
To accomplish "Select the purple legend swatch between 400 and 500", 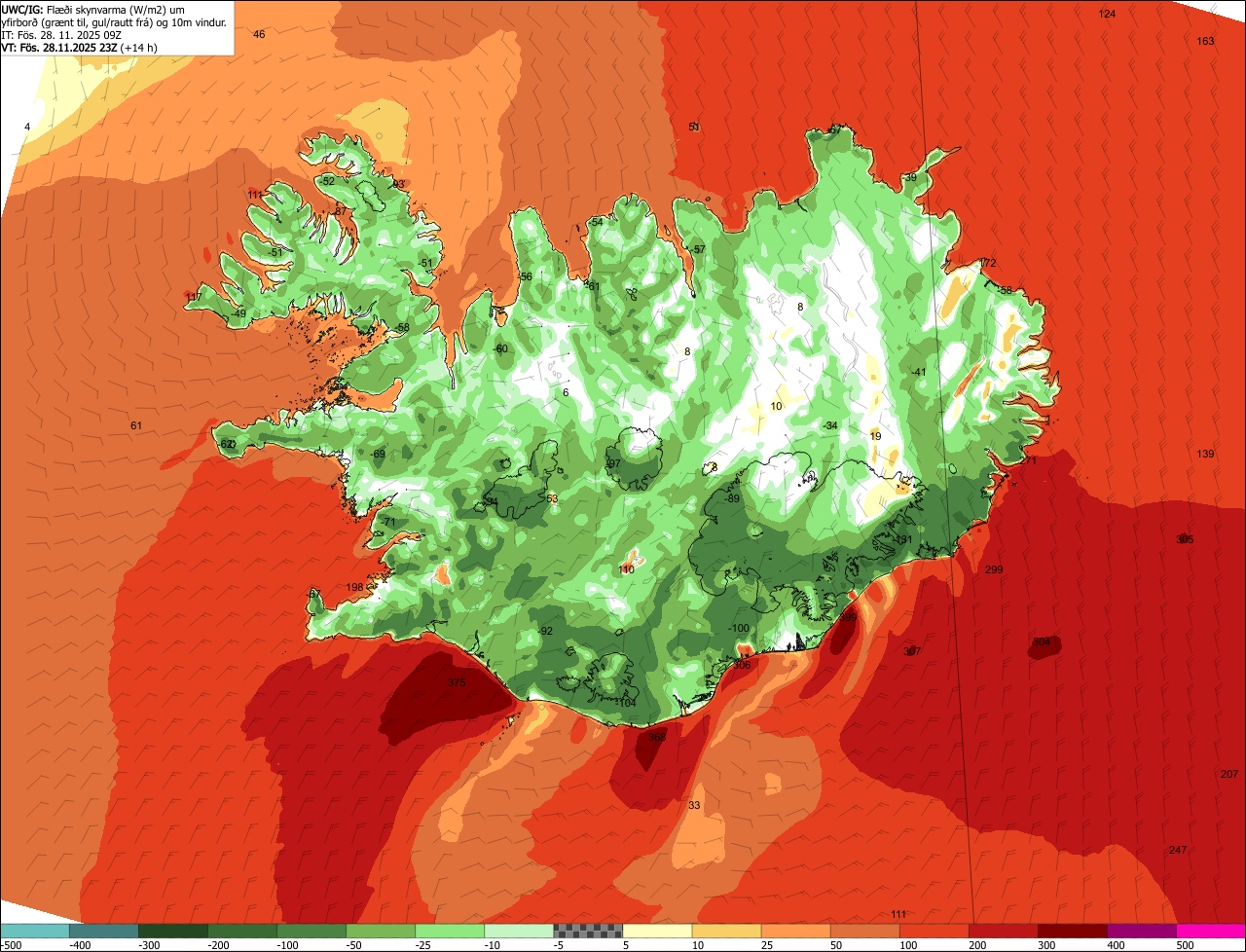I will [1142, 931].
